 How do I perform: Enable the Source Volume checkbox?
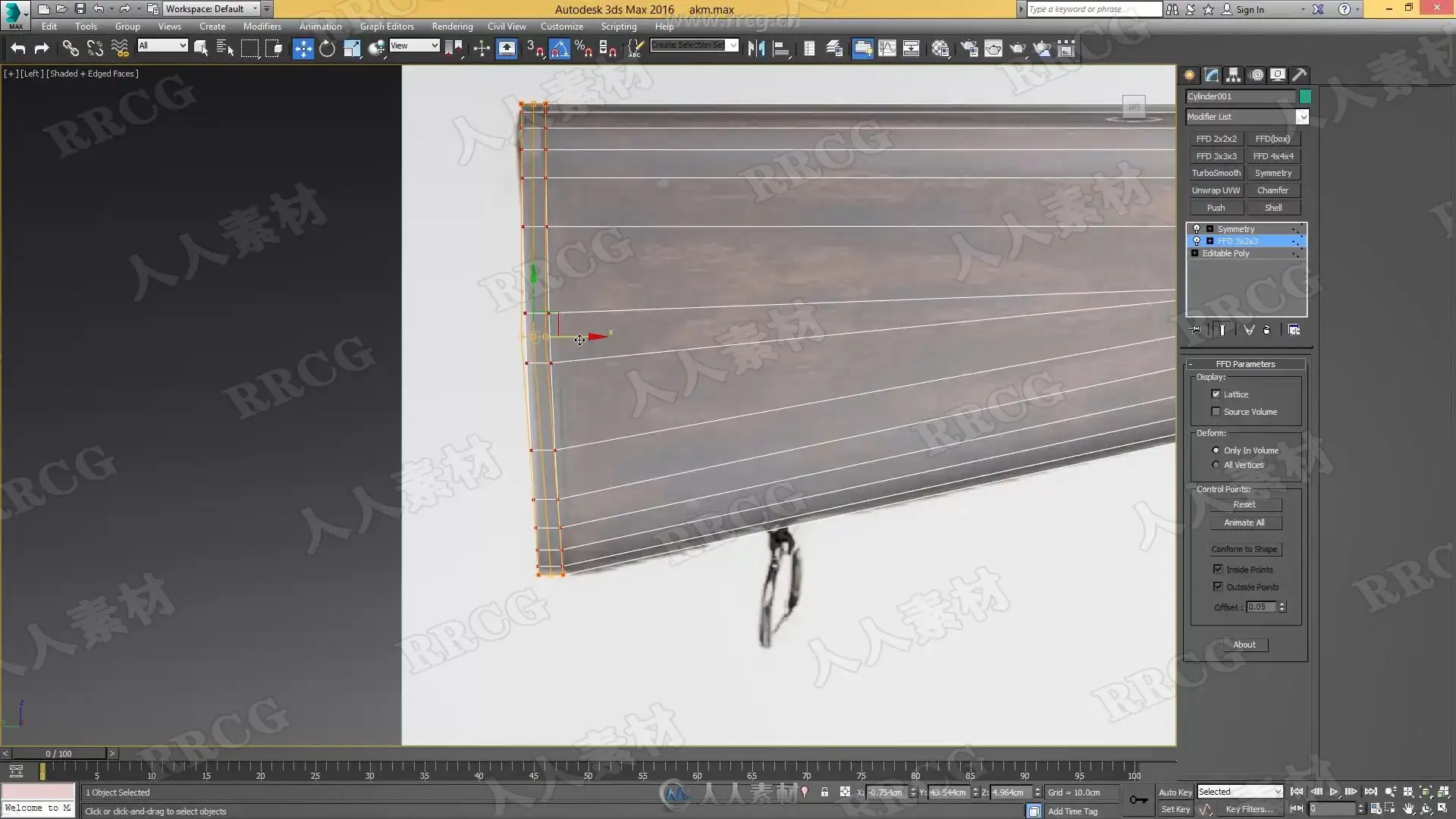click(1216, 412)
